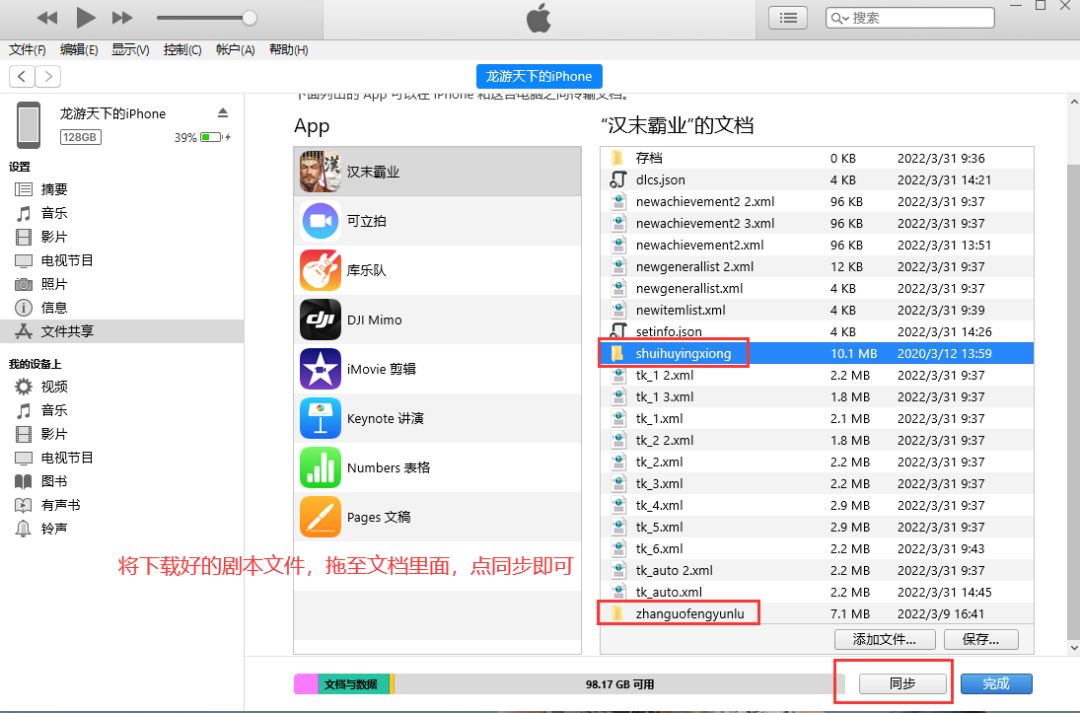
Task: Open the 控制(C) menu
Action: pos(183,50)
